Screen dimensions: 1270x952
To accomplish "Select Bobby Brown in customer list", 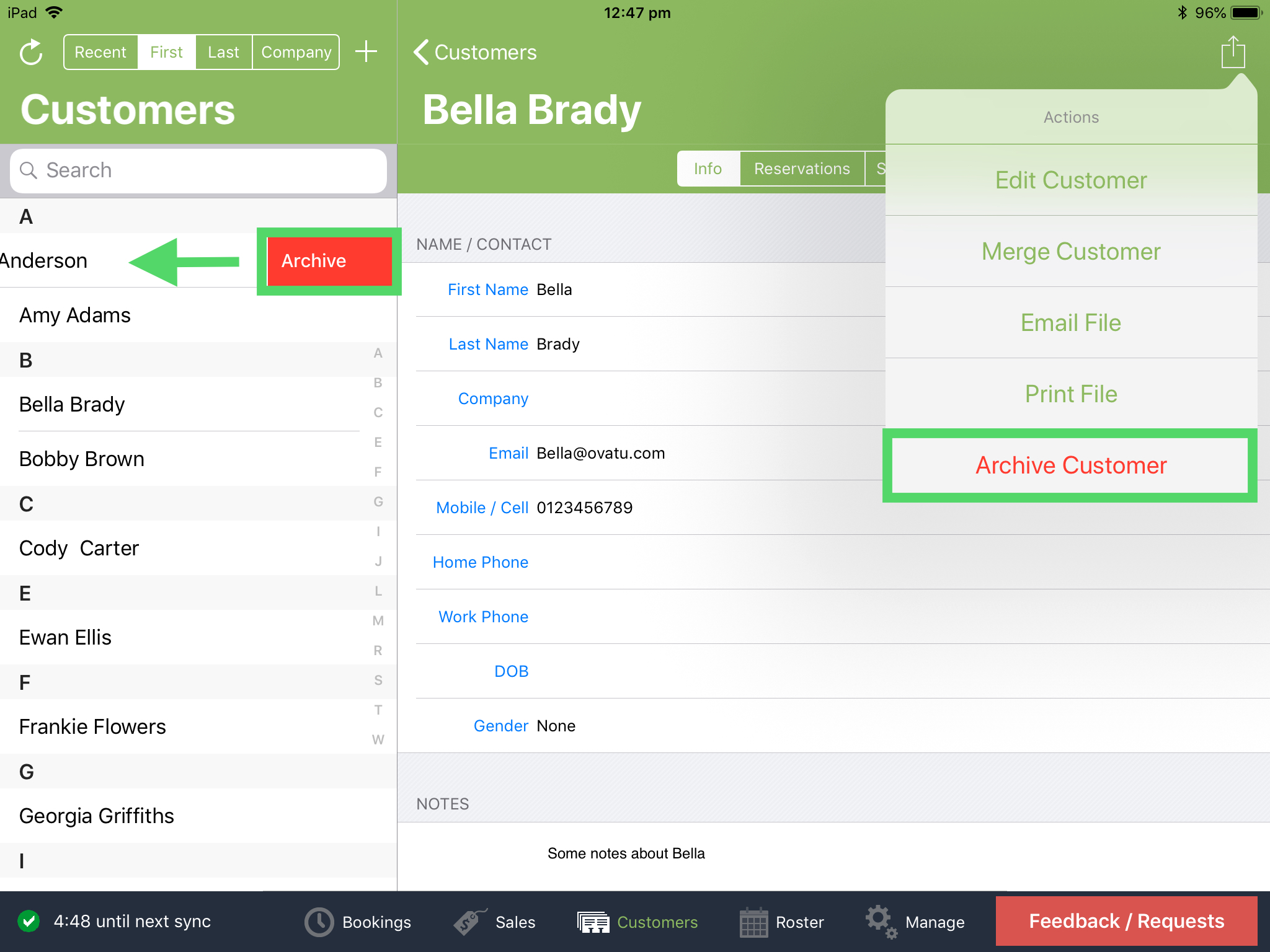I will click(x=198, y=459).
